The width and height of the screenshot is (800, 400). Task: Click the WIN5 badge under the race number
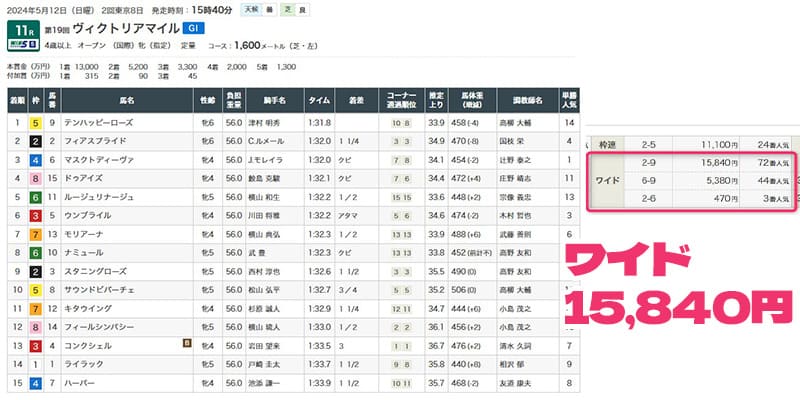[x=23, y=44]
